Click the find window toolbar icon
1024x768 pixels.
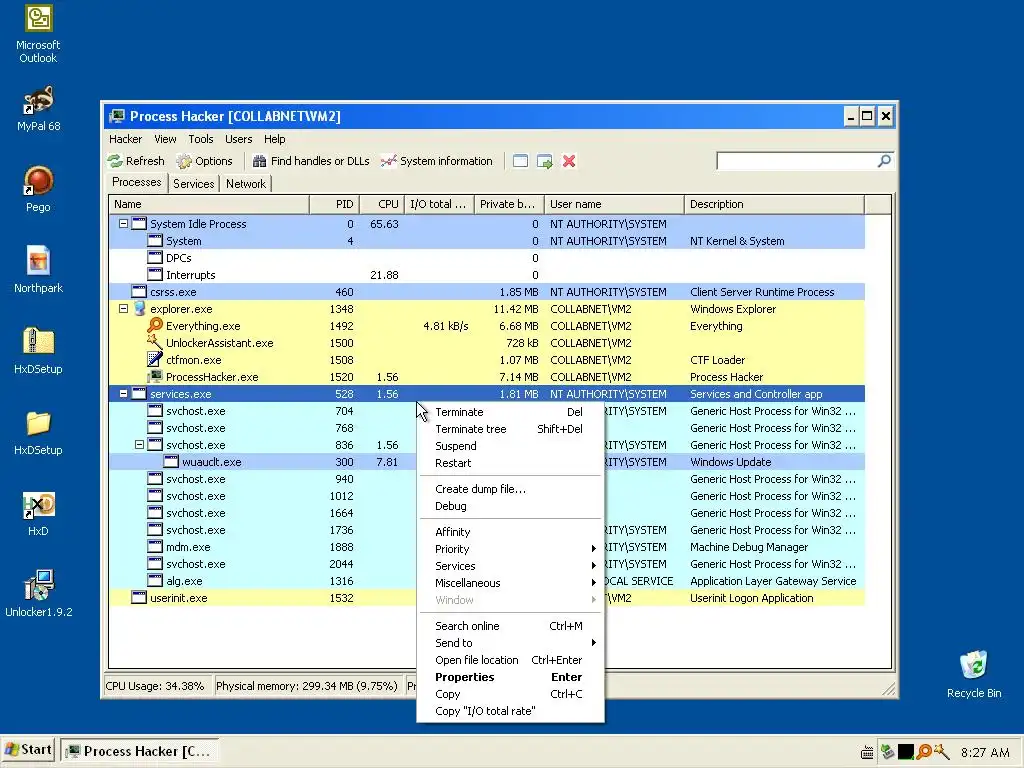click(520, 161)
